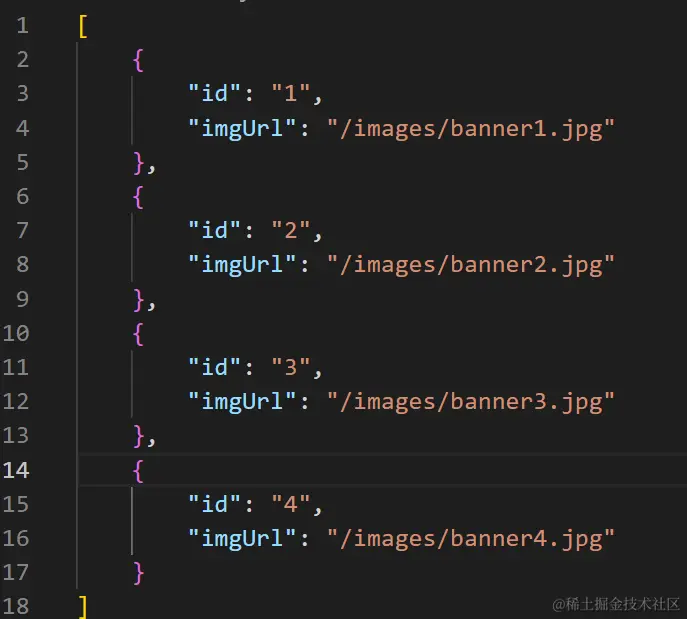Click the "id" key on line 11

[x=215, y=367]
